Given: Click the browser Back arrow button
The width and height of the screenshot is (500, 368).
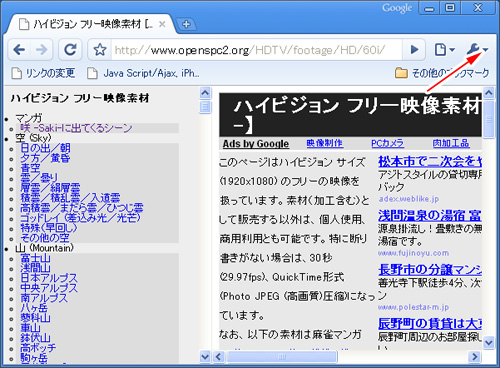Looking at the screenshot, I should [19, 50].
